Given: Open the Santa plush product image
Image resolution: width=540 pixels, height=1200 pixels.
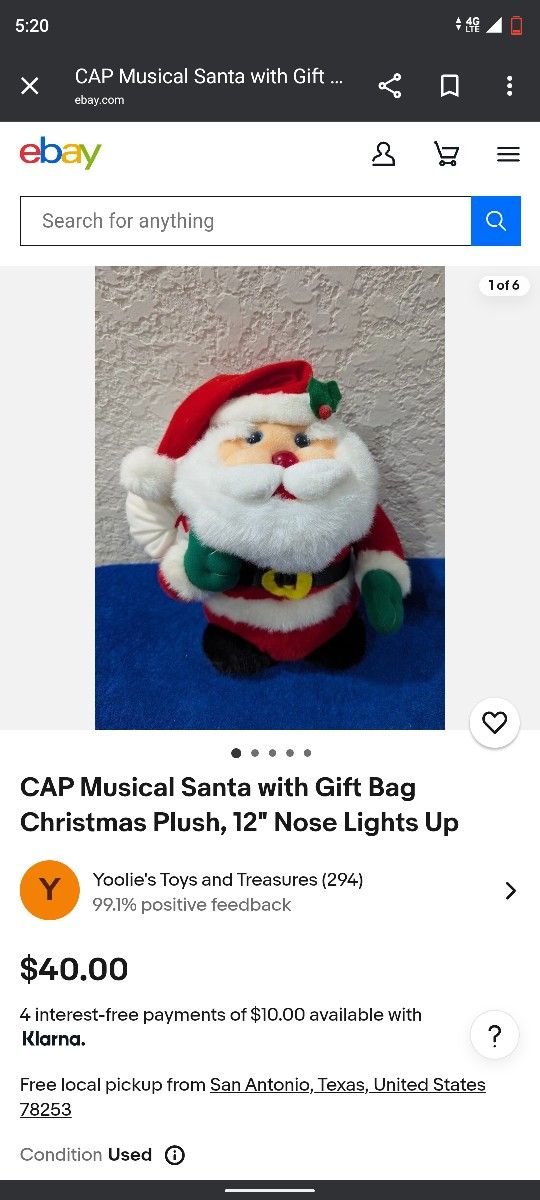Looking at the screenshot, I should (270, 498).
